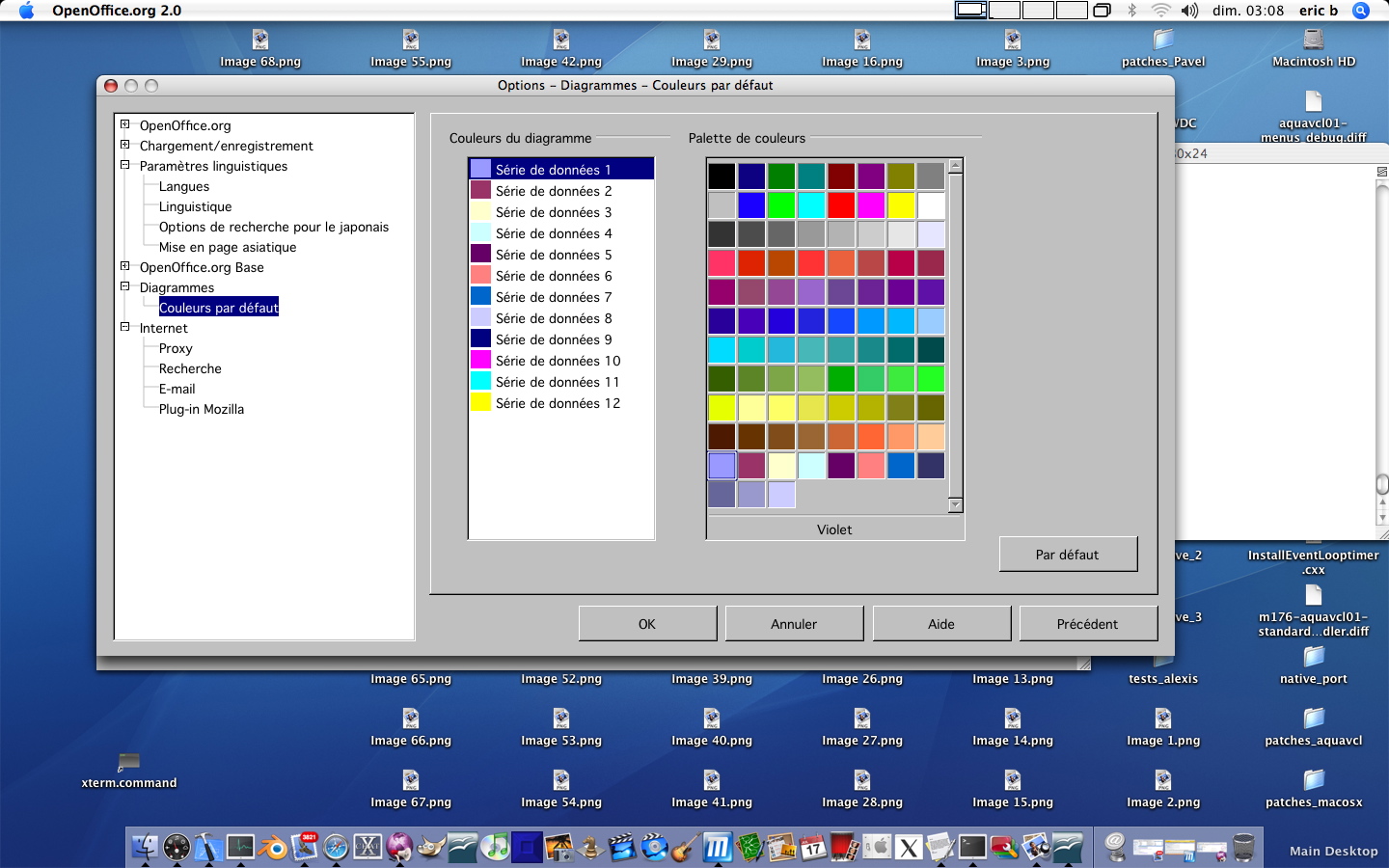Select Options de recherche pour le japonais
Viewport: 1389px width, 868px height.
click(x=274, y=227)
